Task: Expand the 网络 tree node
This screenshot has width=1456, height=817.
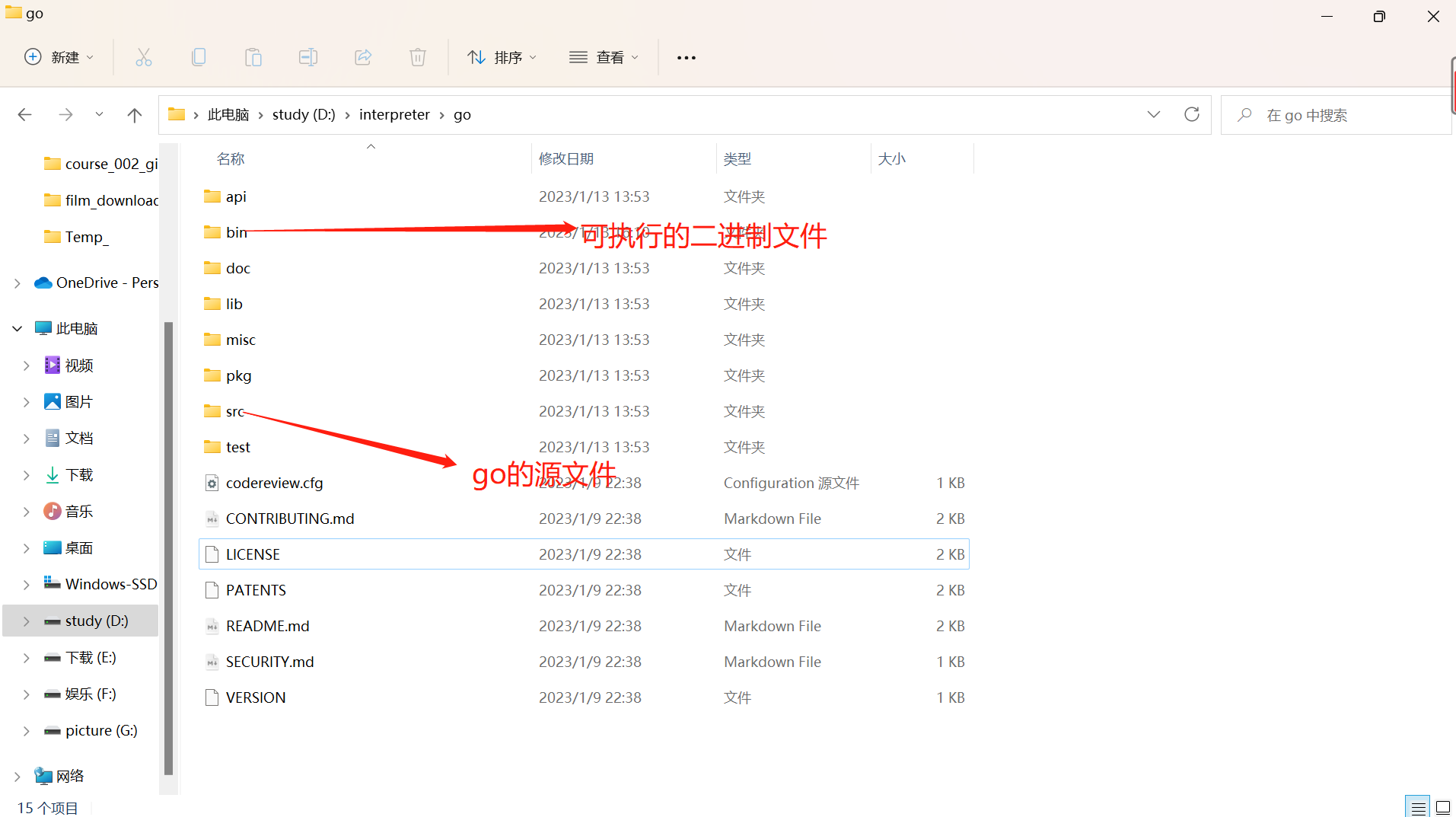Action: [18, 777]
